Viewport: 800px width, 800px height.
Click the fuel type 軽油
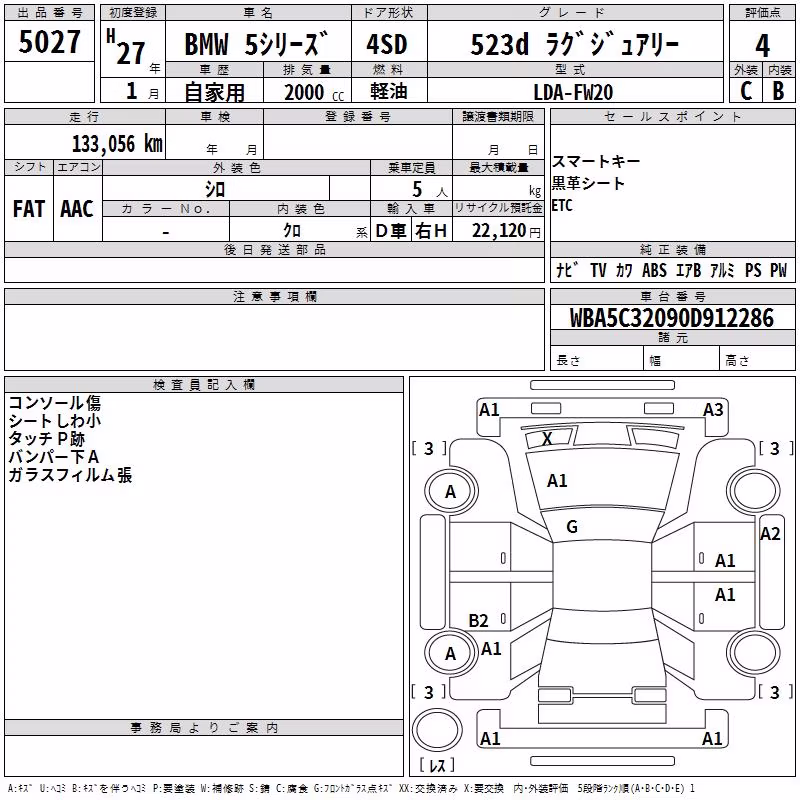389,91
